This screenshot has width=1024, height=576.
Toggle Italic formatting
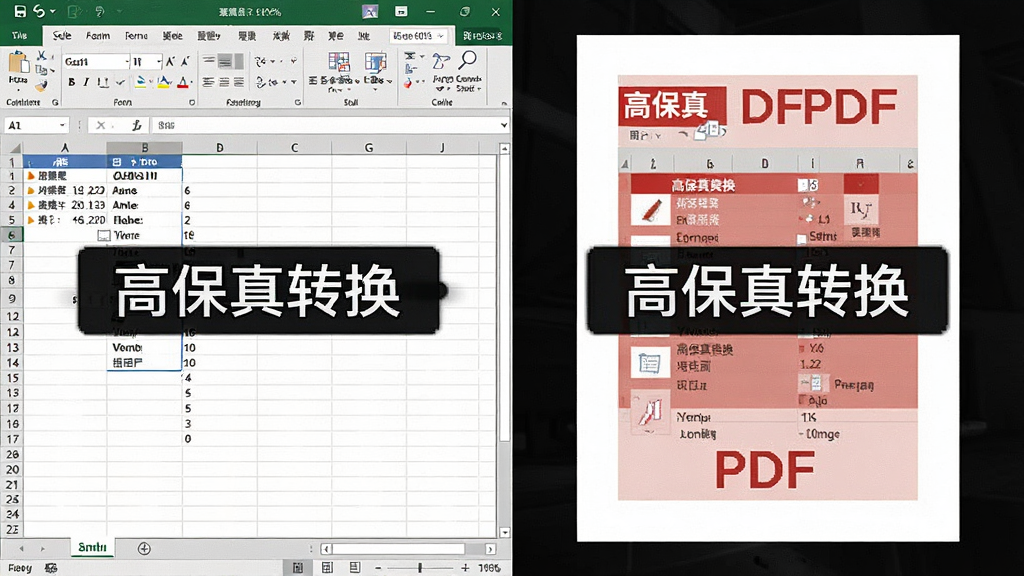(x=86, y=82)
